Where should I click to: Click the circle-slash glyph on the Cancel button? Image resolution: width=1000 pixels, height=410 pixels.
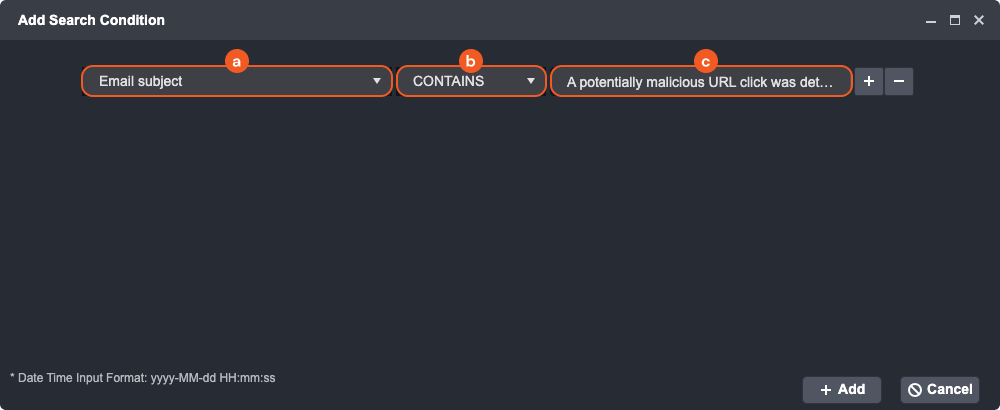click(914, 390)
